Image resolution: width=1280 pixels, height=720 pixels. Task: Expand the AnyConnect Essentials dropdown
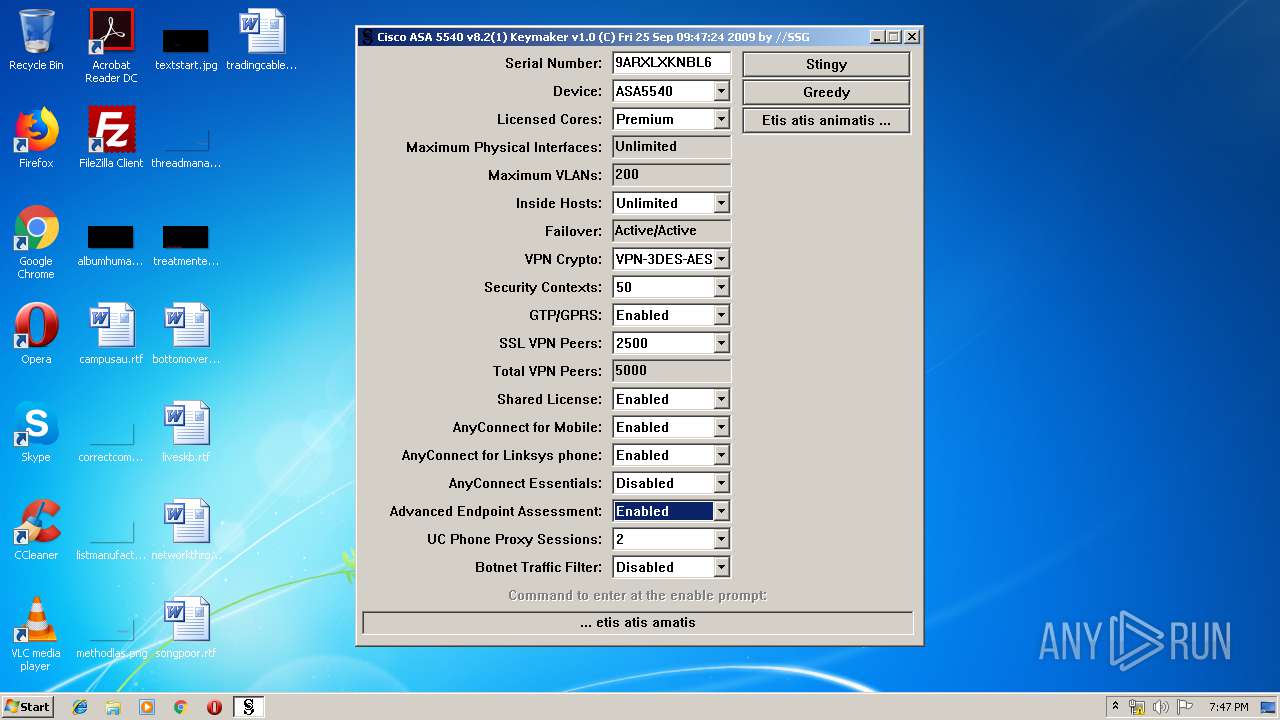(x=722, y=483)
